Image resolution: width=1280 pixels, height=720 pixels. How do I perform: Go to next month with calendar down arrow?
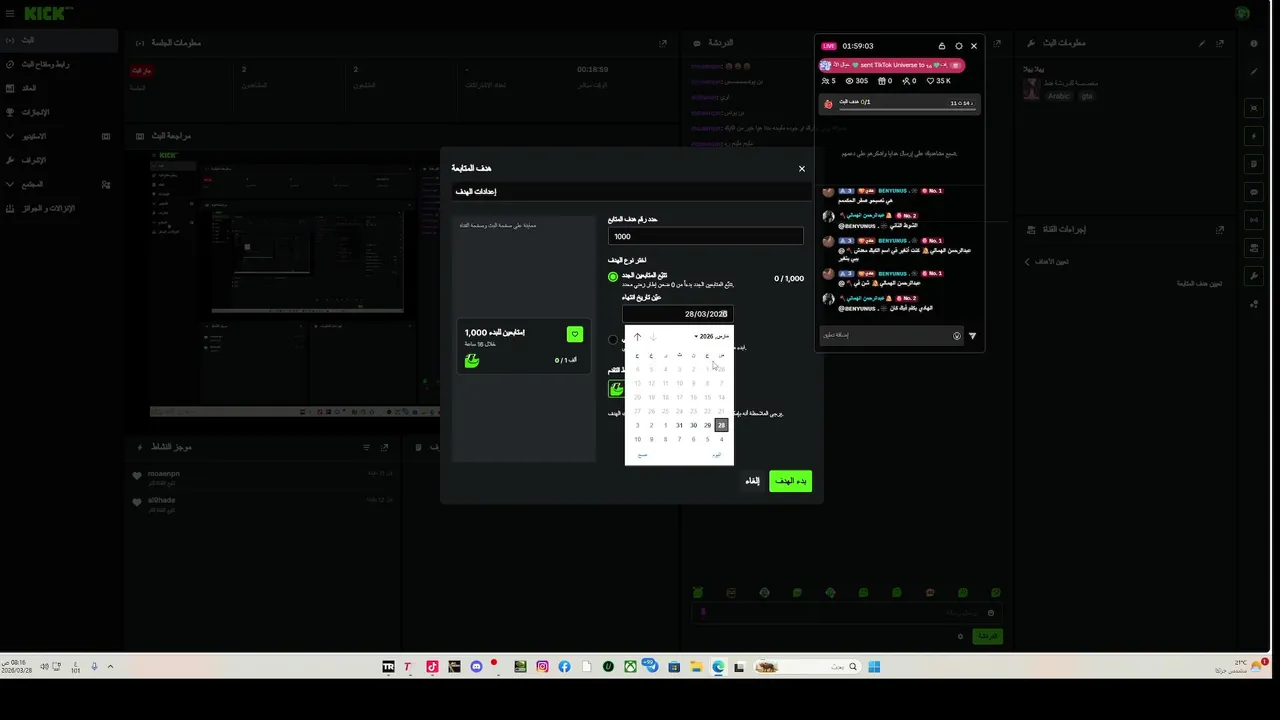point(652,337)
